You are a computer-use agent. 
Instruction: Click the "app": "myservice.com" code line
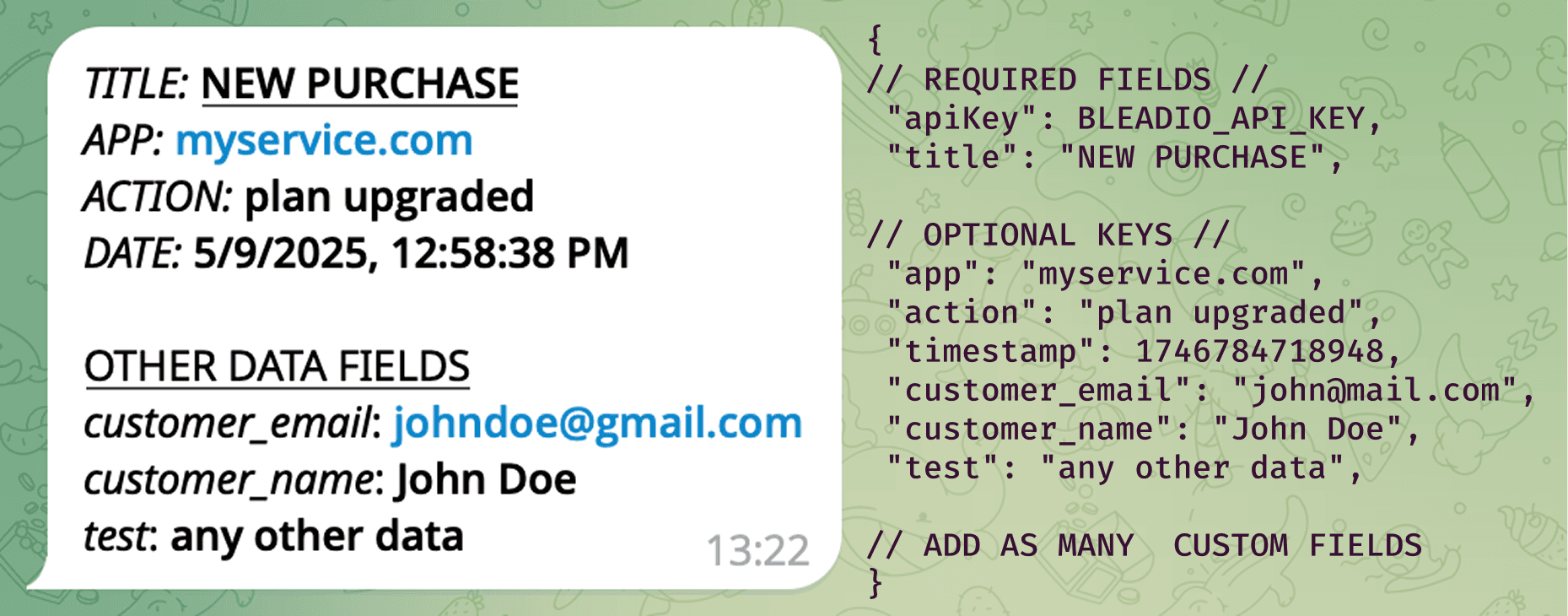1105,274
